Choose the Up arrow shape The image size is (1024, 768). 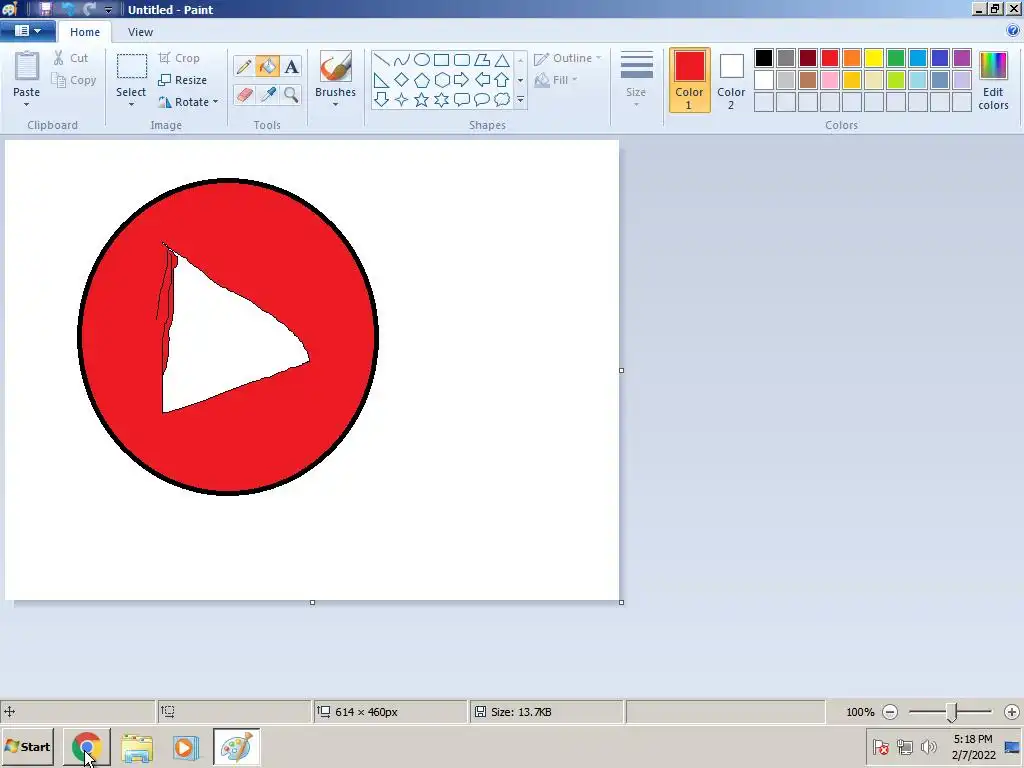[x=502, y=80]
